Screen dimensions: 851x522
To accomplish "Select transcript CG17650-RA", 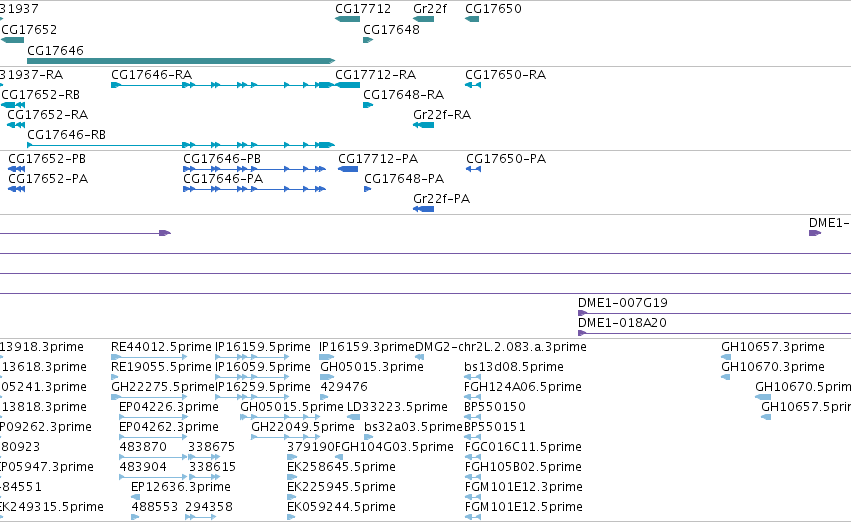I will click(x=473, y=85).
